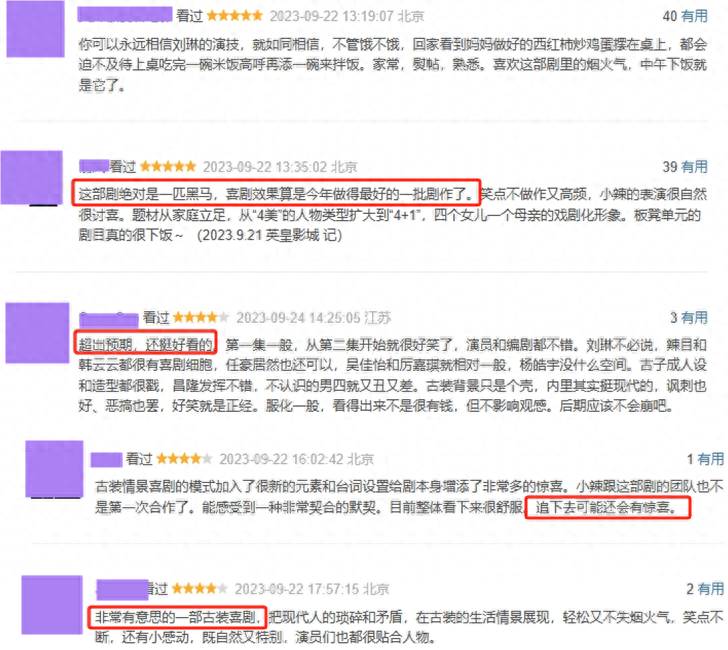Click 有用 on the 17:57:15 review

click(710, 589)
